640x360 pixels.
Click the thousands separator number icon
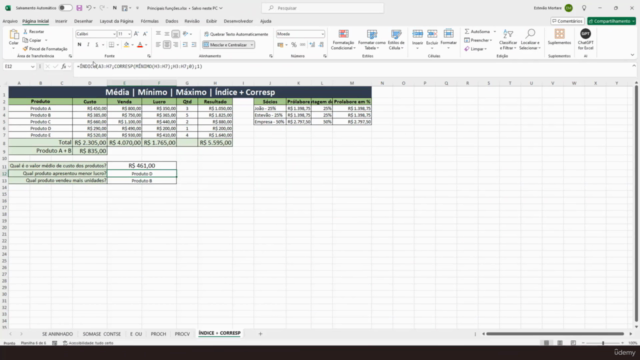(x=302, y=44)
